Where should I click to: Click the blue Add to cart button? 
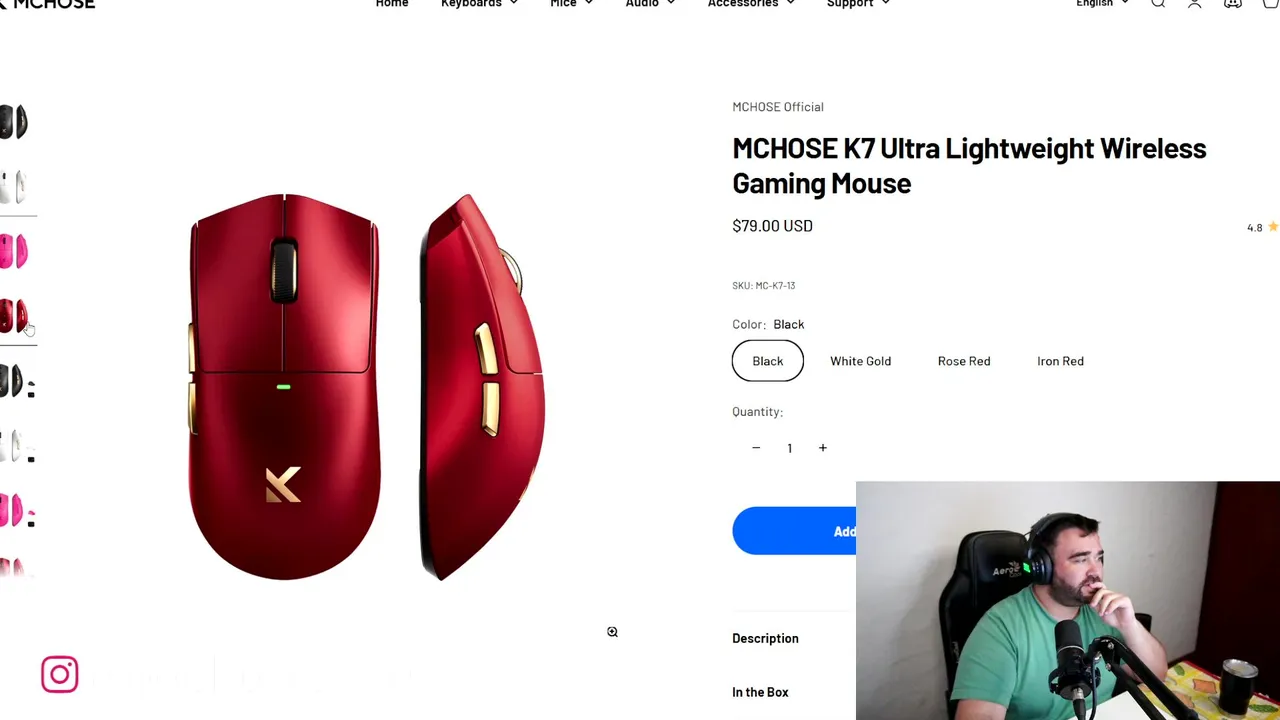tap(794, 531)
